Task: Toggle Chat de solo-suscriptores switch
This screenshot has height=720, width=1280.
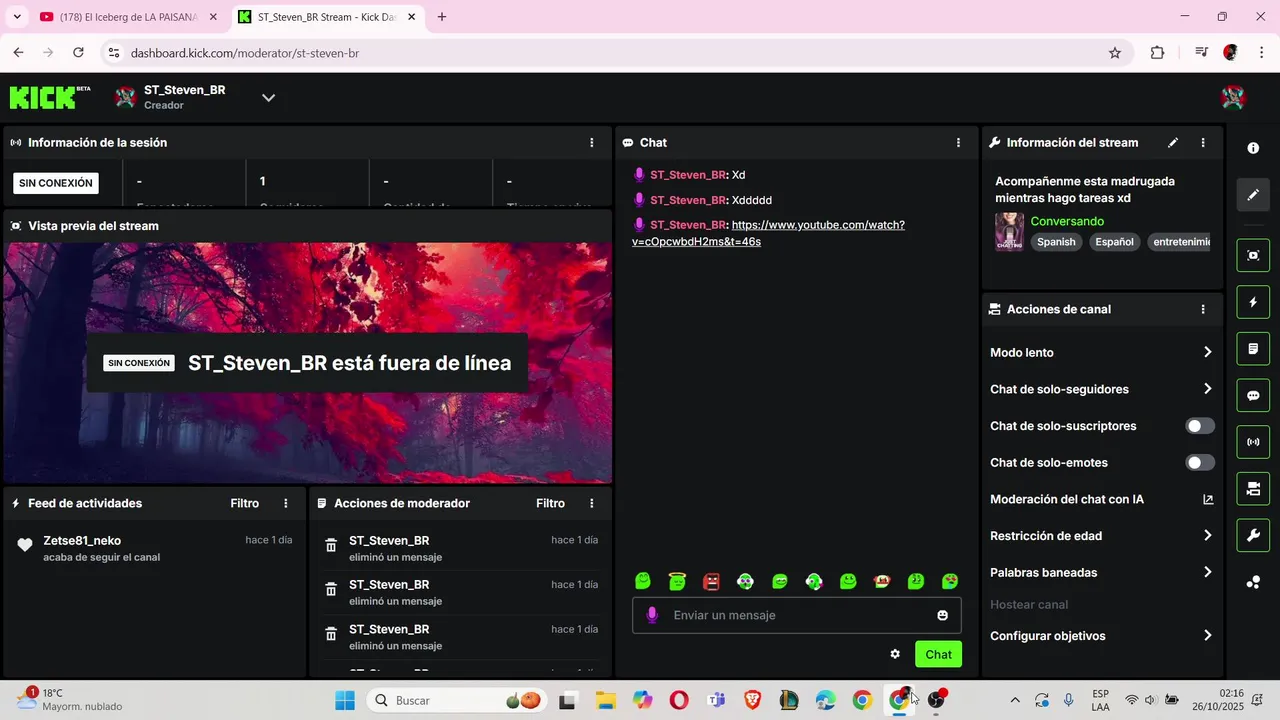Action: [x=1200, y=426]
